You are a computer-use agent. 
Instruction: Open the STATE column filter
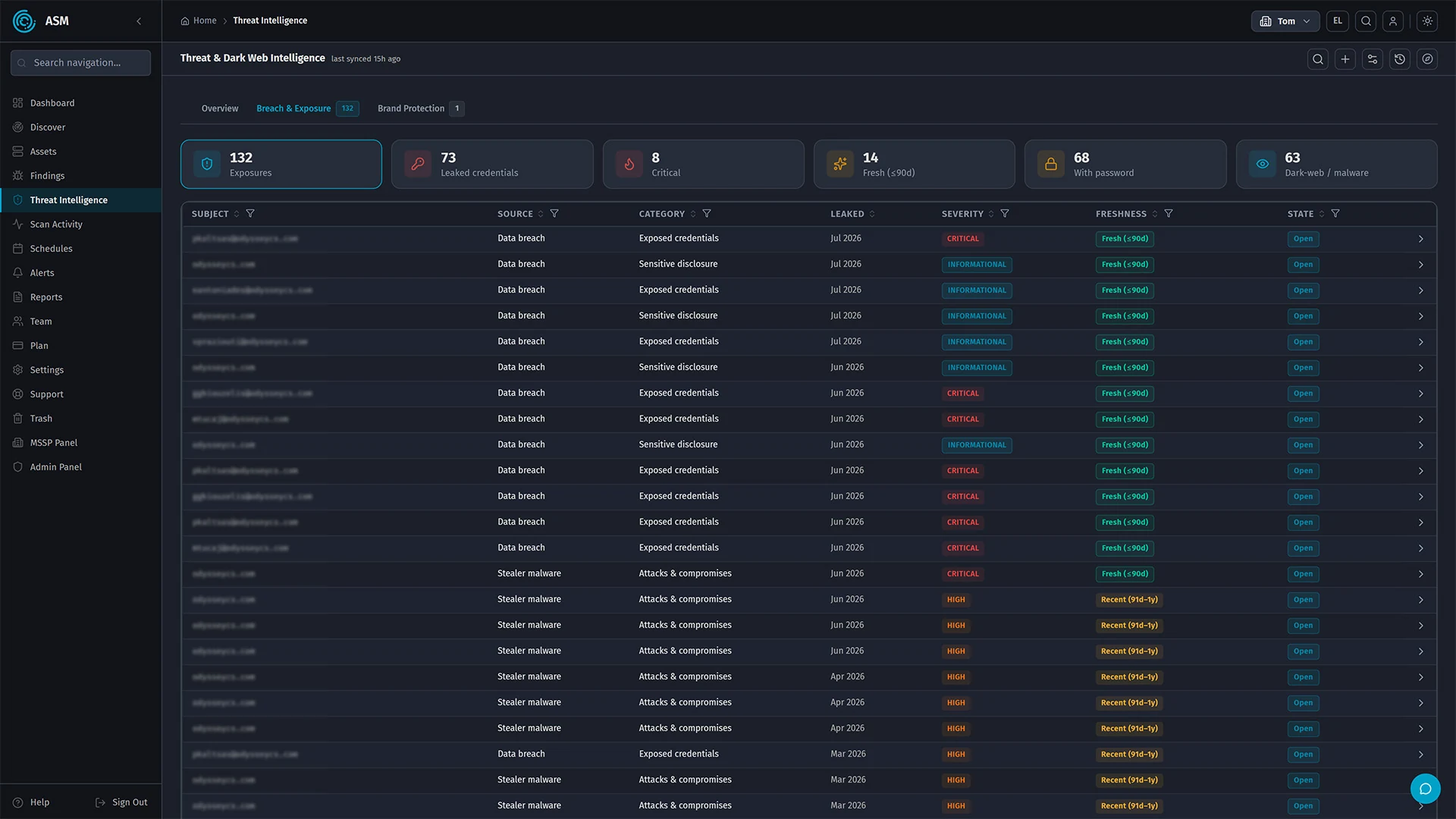coord(1335,214)
